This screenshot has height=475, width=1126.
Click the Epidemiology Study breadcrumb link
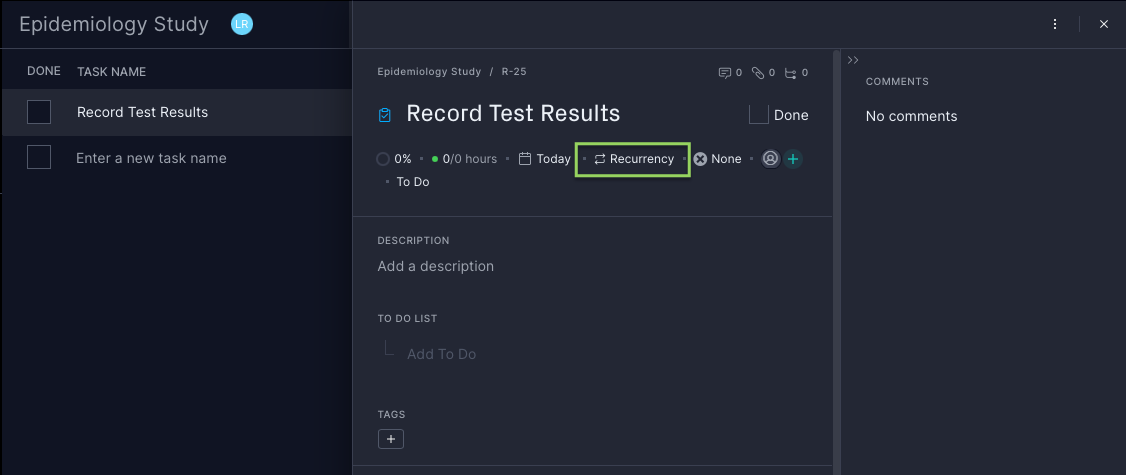(429, 72)
